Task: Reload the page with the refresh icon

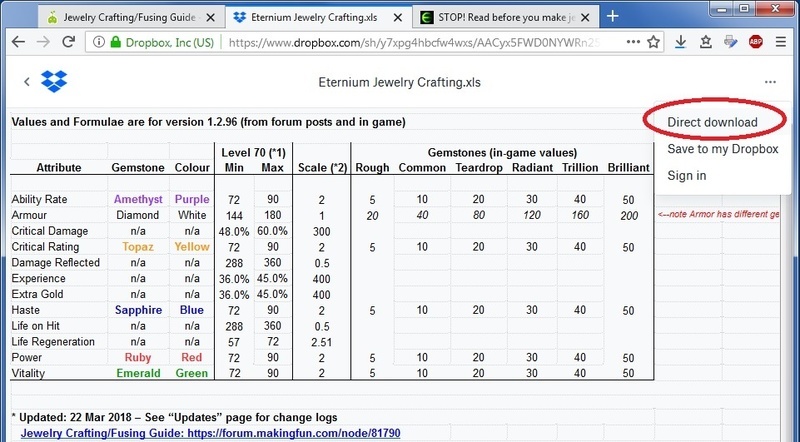Action: (70, 43)
